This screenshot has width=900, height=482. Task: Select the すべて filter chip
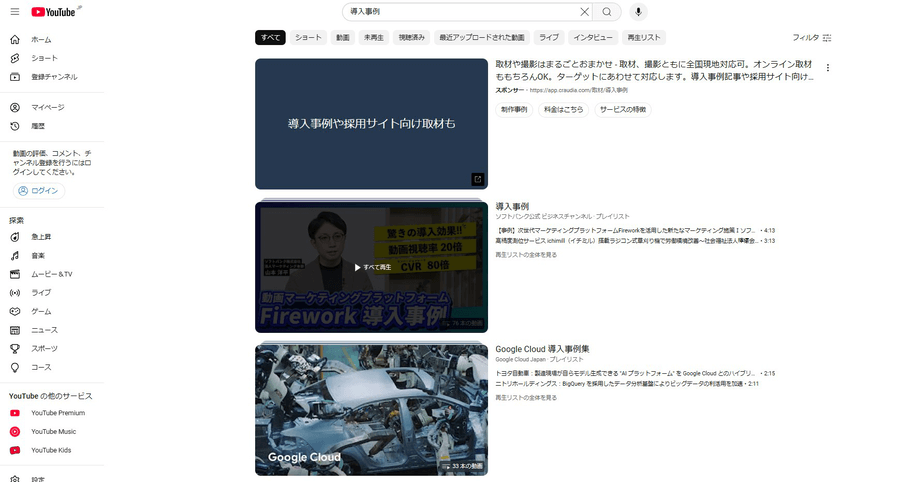tap(270, 38)
